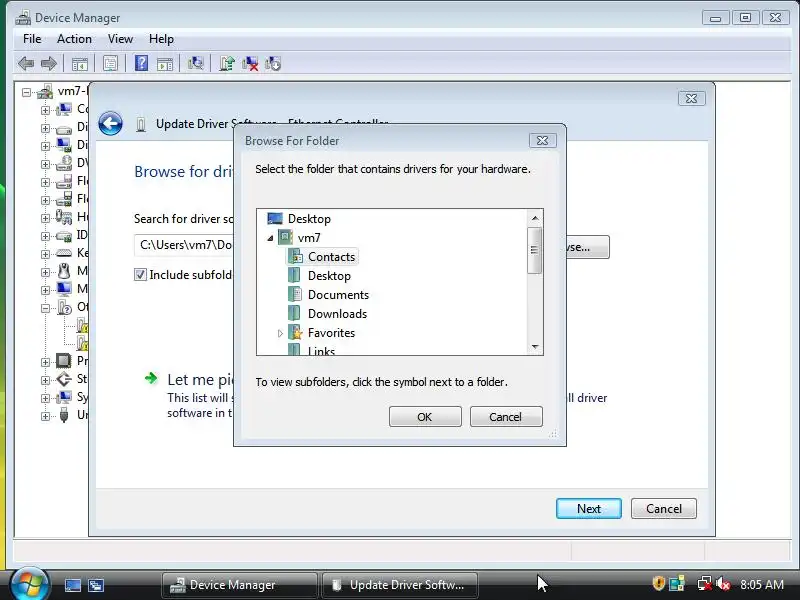Collapse the vm7- computer root in Device Manager
800x600 pixels.
(x=26, y=92)
